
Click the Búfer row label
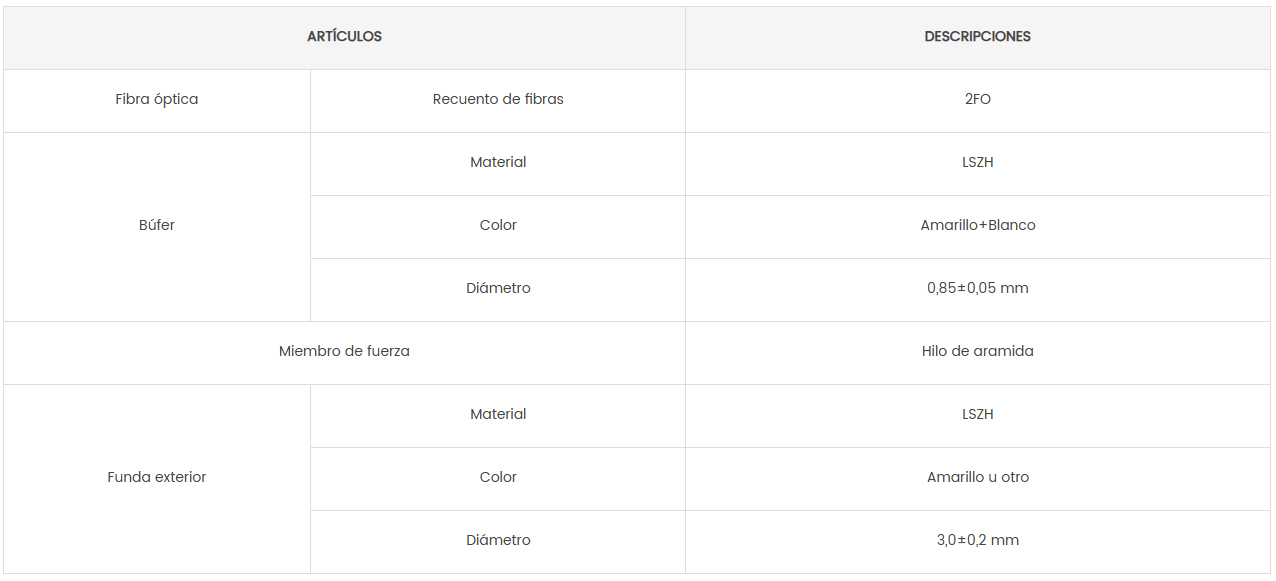coord(157,226)
